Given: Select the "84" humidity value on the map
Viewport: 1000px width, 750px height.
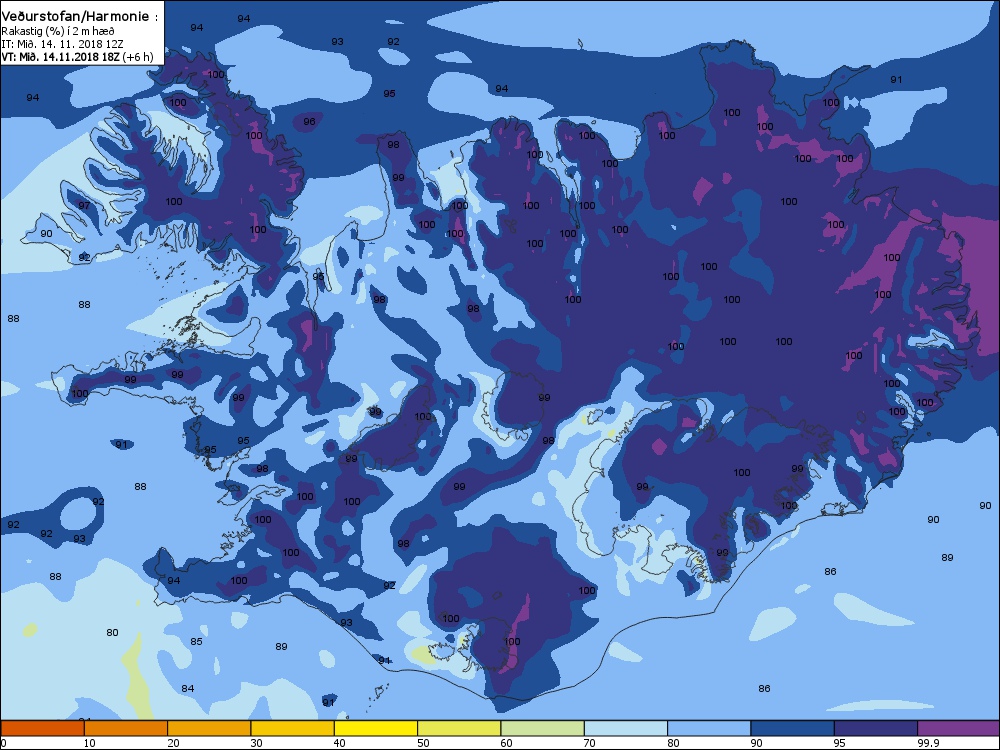Looking at the screenshot, I should (x=188, y=689).
